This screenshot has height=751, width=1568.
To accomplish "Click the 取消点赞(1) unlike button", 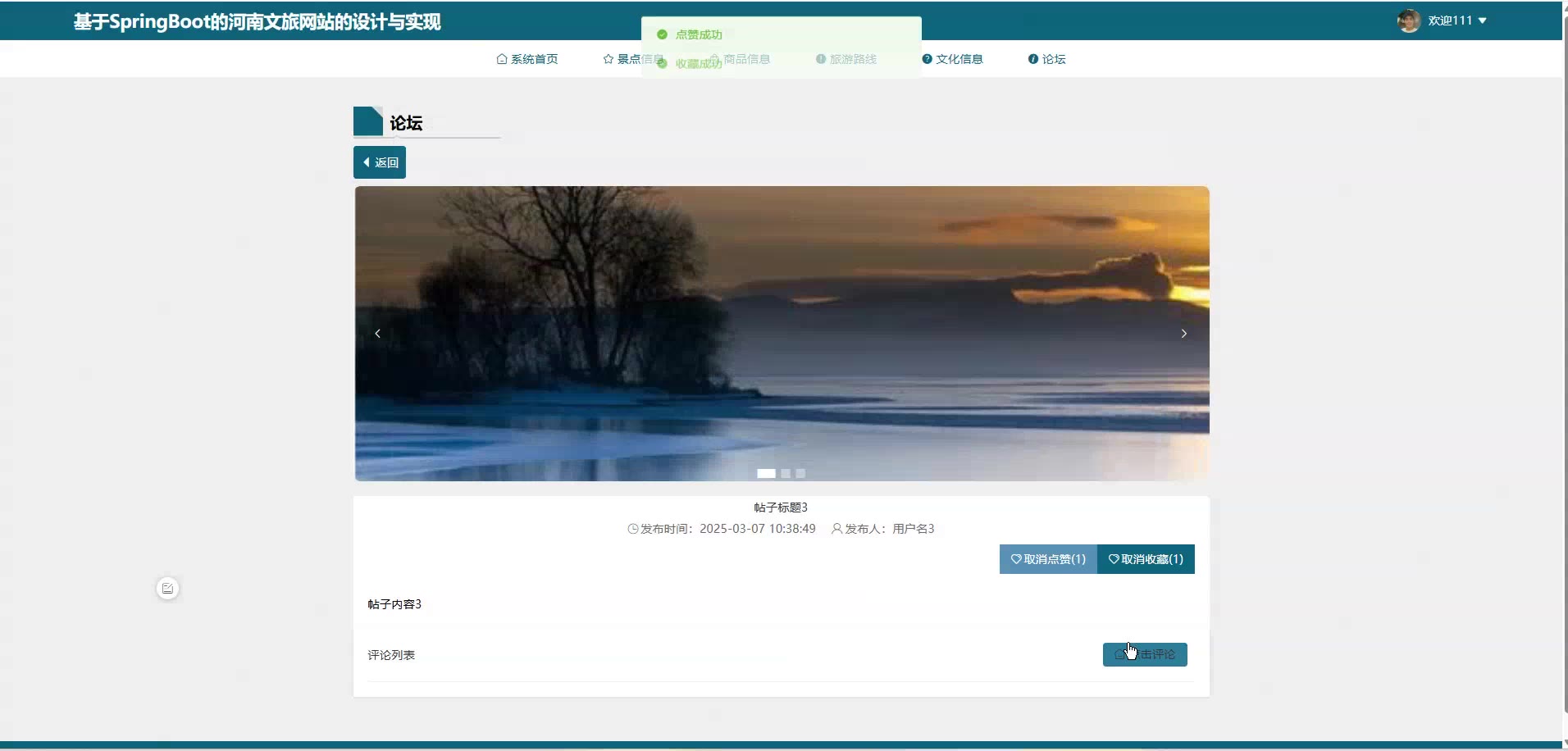I will [1048, 559].
